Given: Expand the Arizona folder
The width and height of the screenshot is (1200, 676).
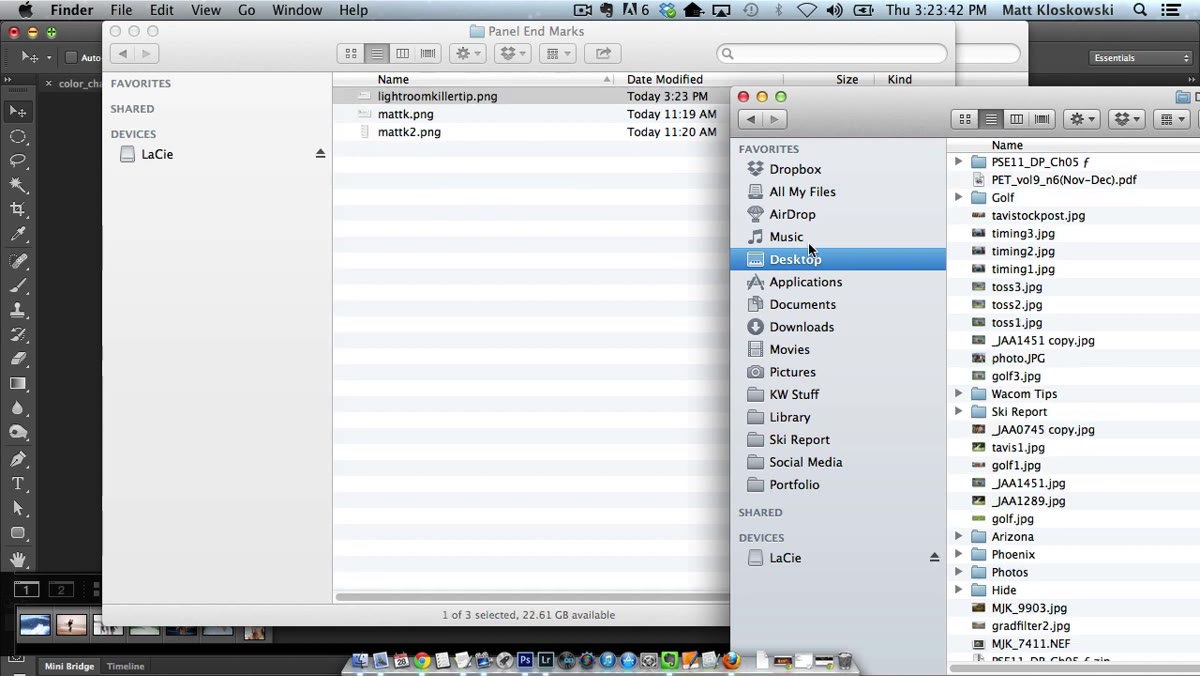Looking at the screenshot, I should point(958,537).
